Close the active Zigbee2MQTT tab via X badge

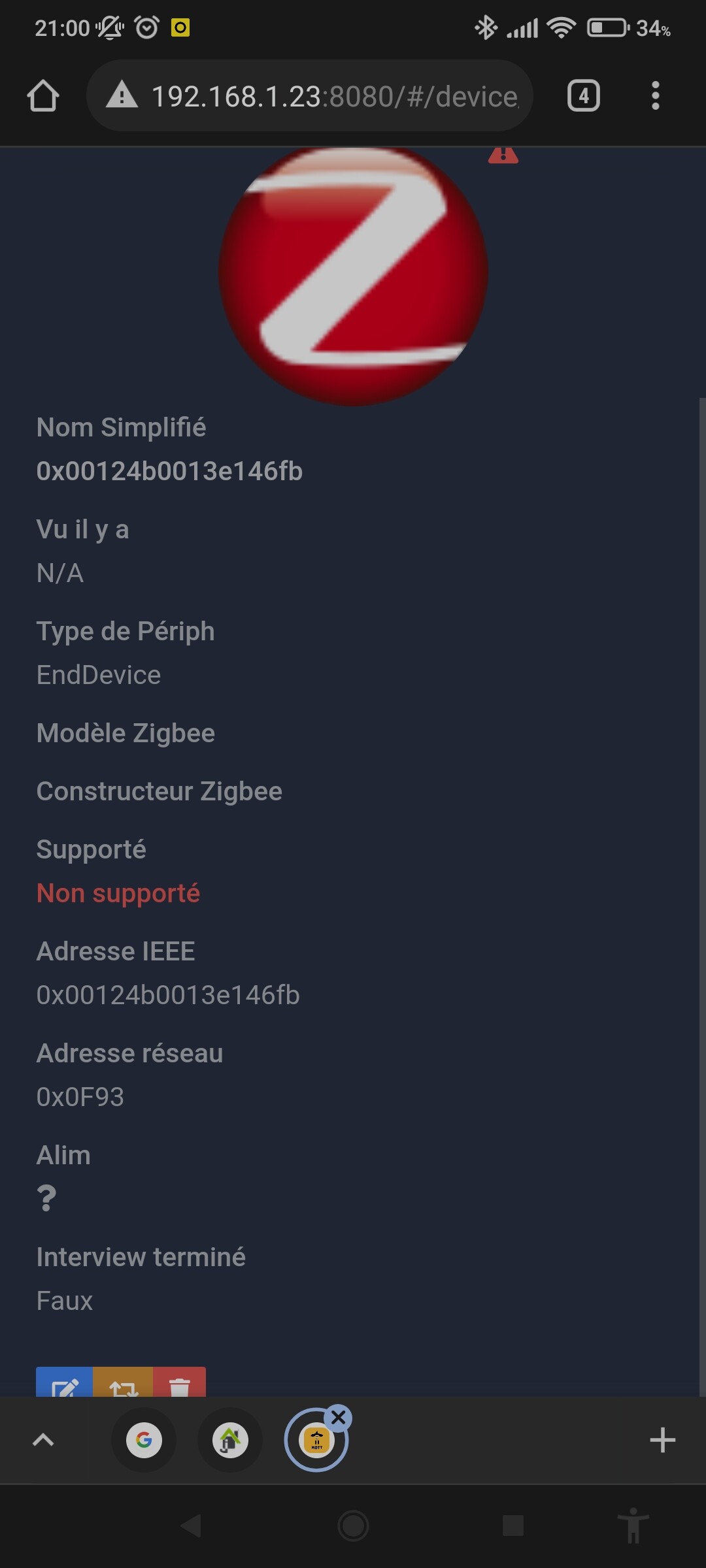tap(338, 1418)
